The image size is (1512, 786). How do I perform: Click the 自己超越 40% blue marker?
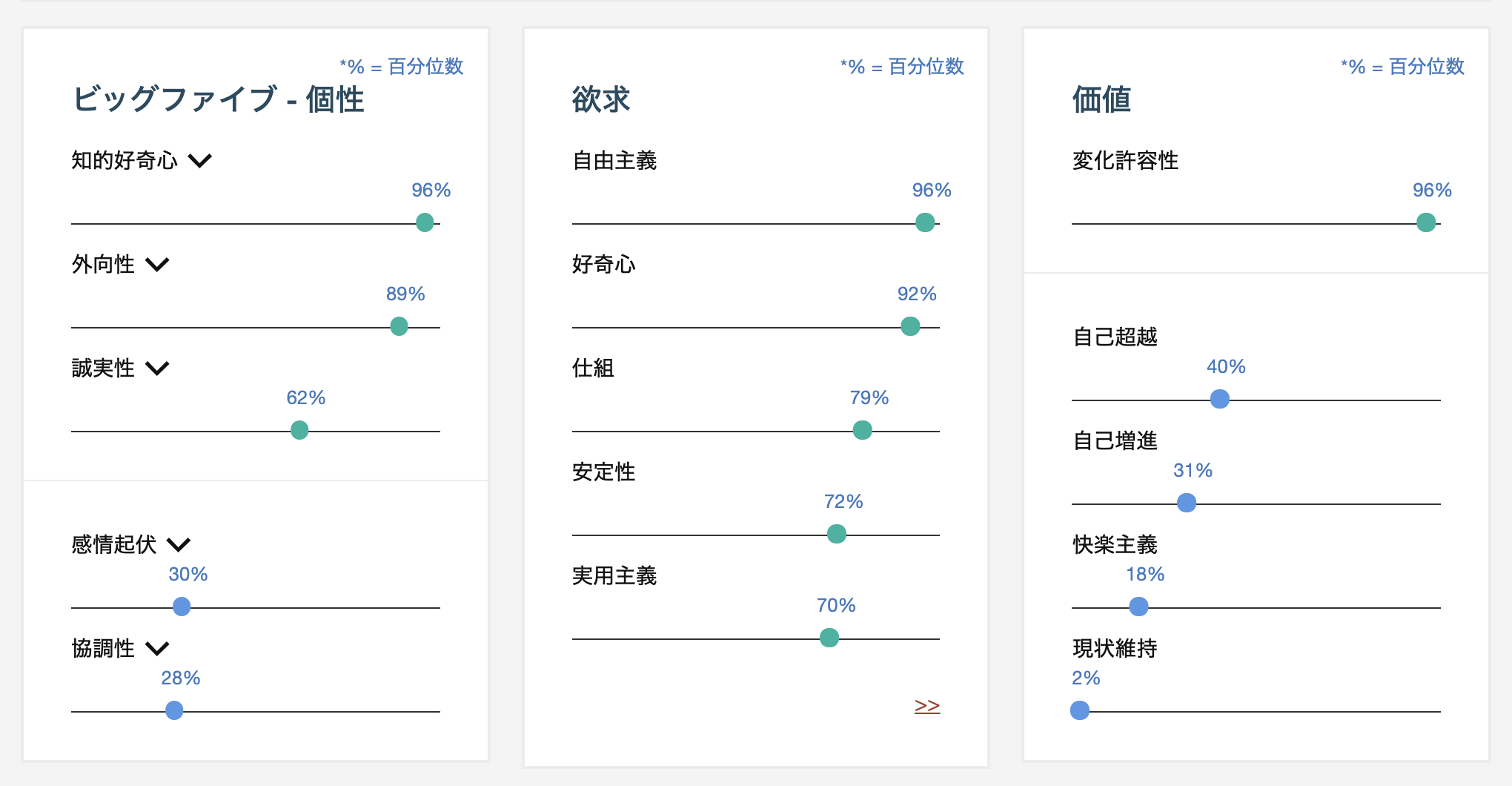pyautogui.click(x=1219, y=399)
